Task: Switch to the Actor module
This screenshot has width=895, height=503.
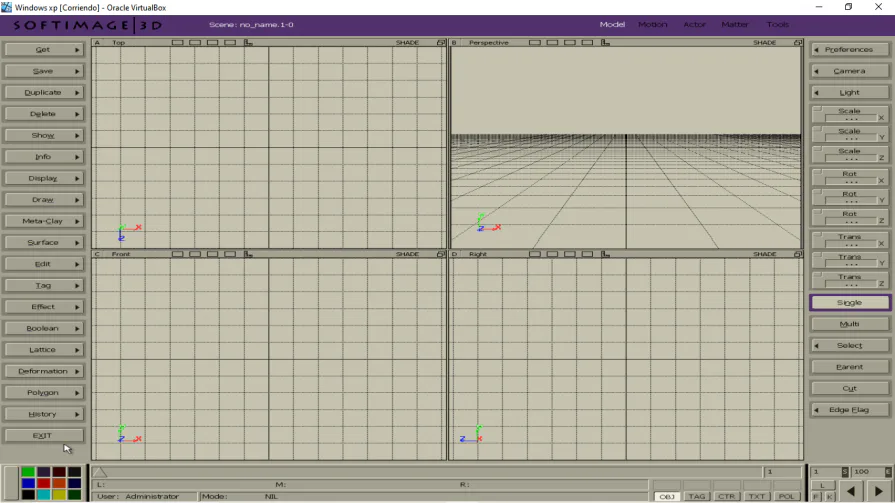Action: 695,25
